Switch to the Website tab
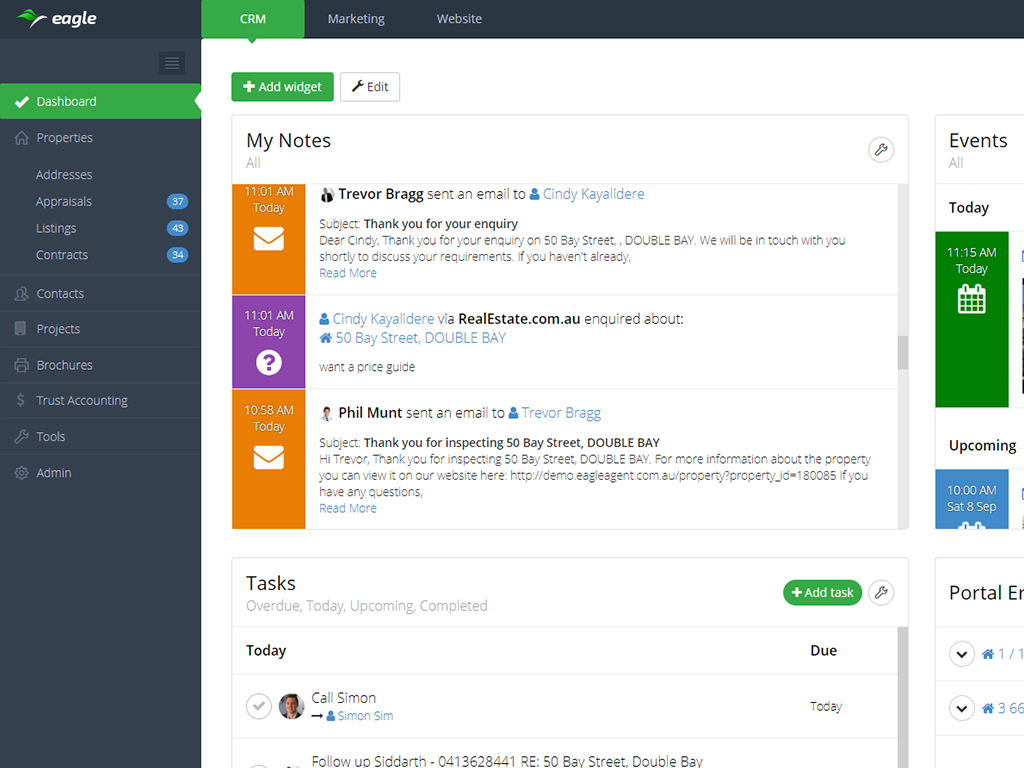The image size is (1024, 768). [459, 19]
